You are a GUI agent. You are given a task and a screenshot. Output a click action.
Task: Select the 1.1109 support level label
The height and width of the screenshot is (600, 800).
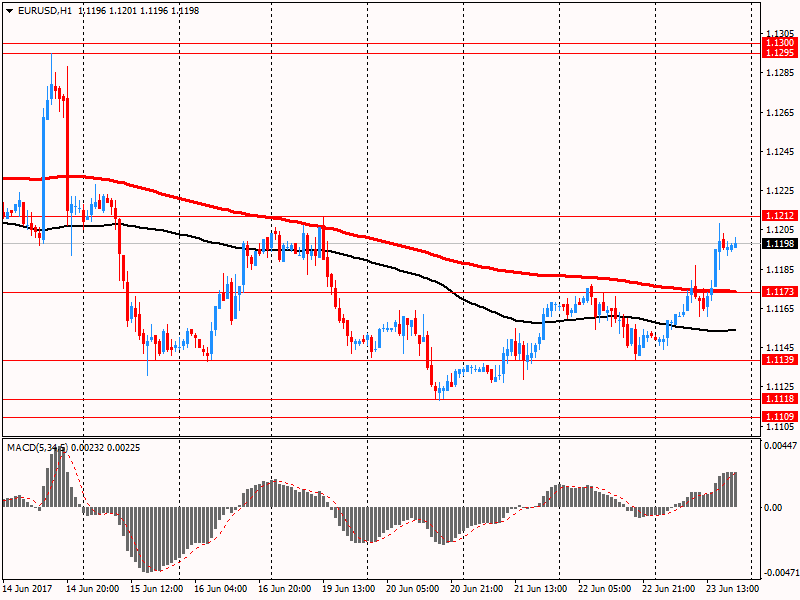pyautogui.click(x=780, y=417)
